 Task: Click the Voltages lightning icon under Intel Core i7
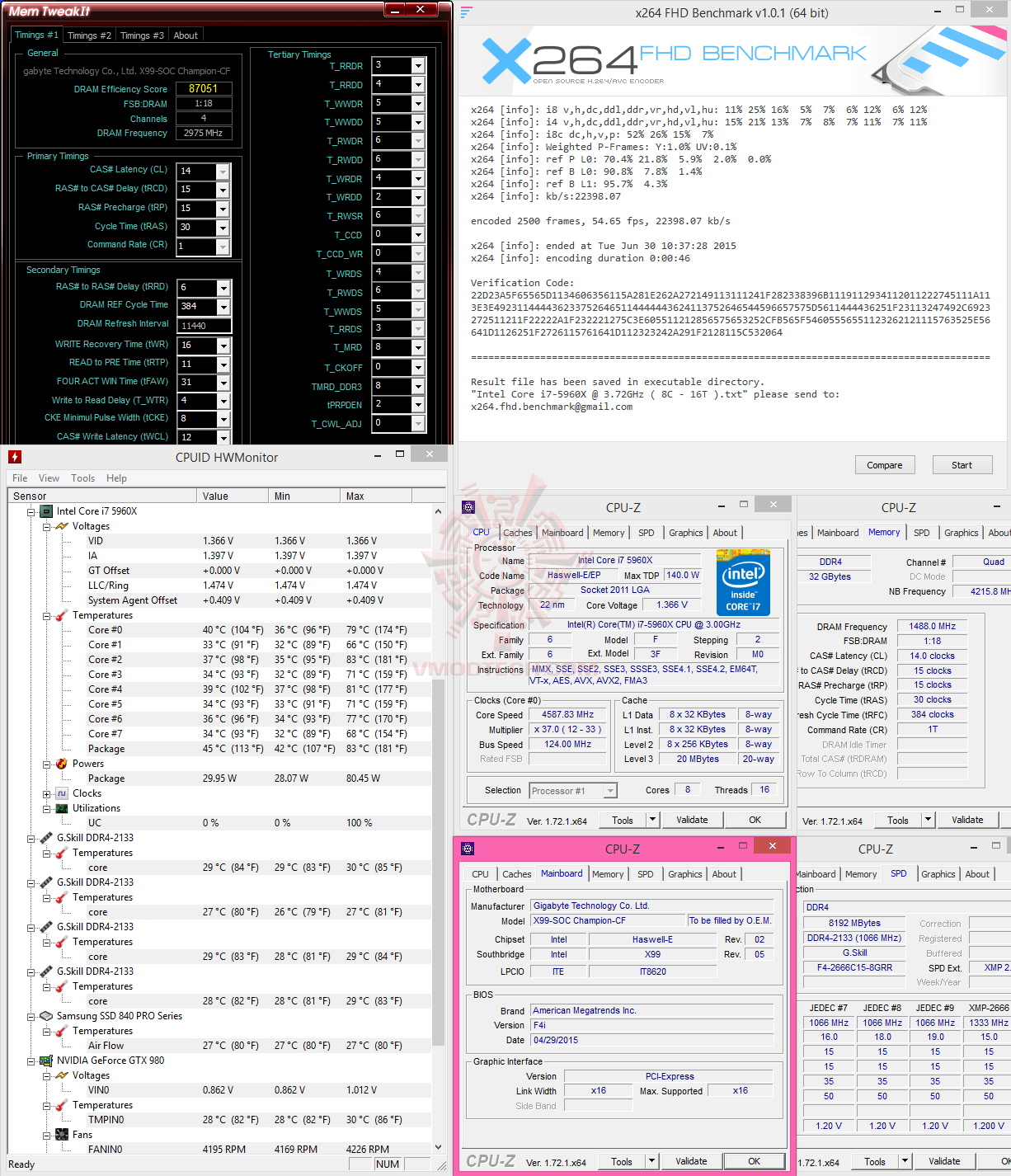coord(62,526)
